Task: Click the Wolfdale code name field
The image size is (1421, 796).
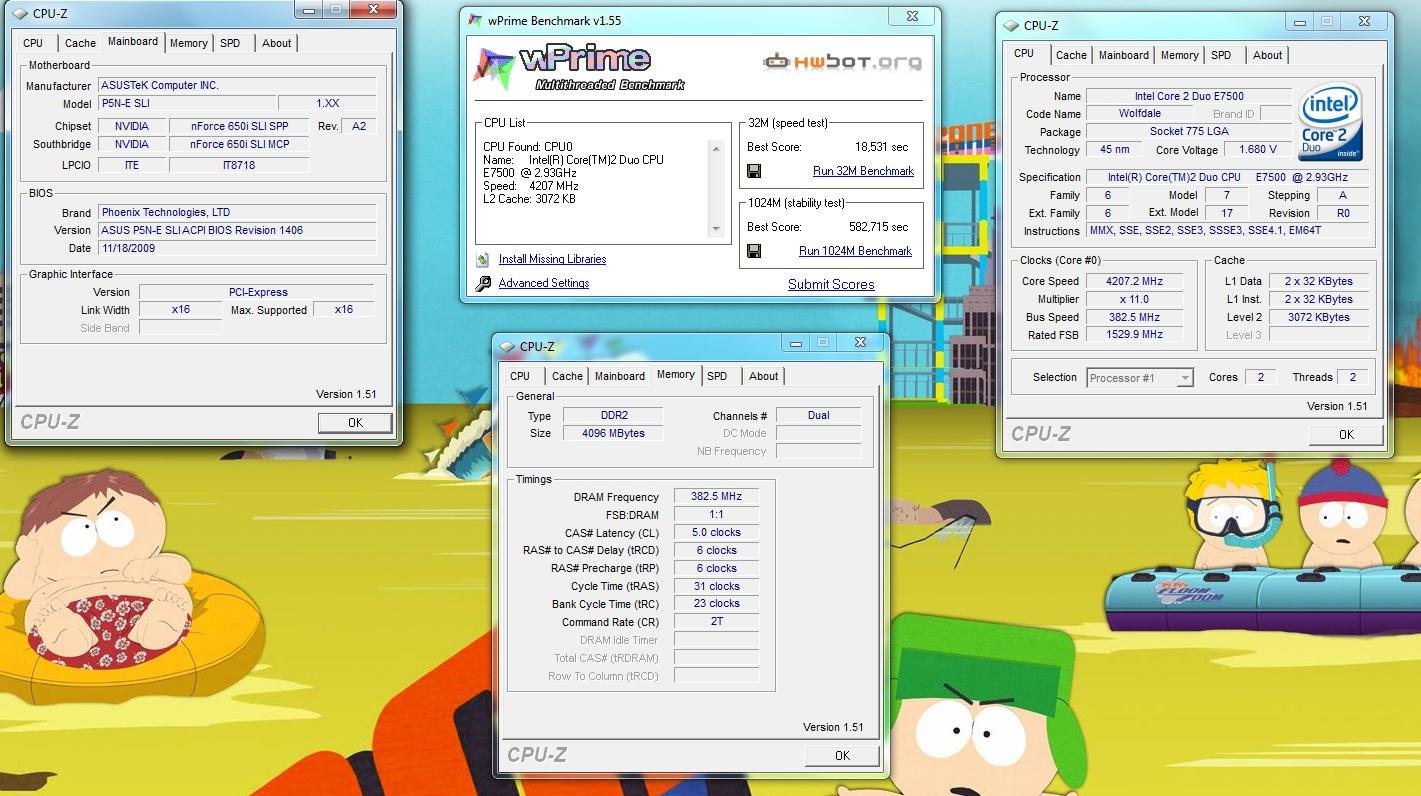Action: point(1140,114)
